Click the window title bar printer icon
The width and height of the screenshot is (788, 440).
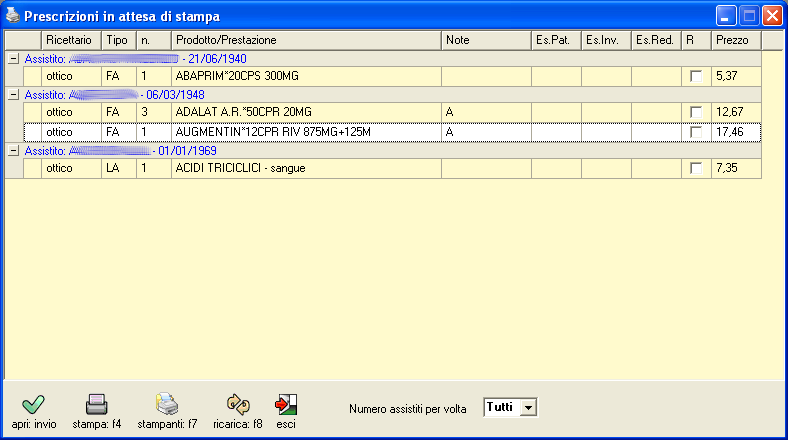coord(13,17)
